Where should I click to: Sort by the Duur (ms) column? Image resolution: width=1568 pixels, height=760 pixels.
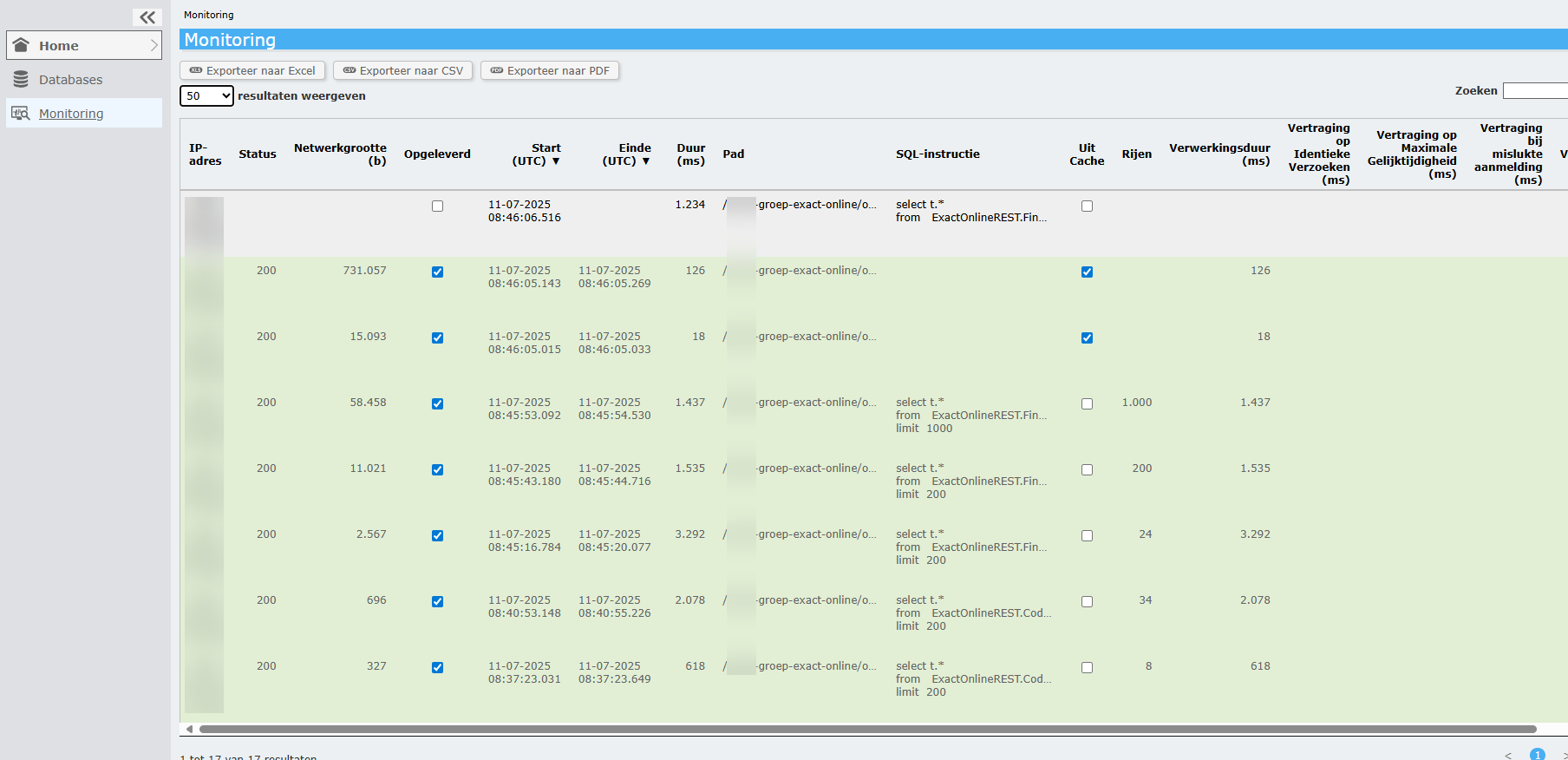691,154
